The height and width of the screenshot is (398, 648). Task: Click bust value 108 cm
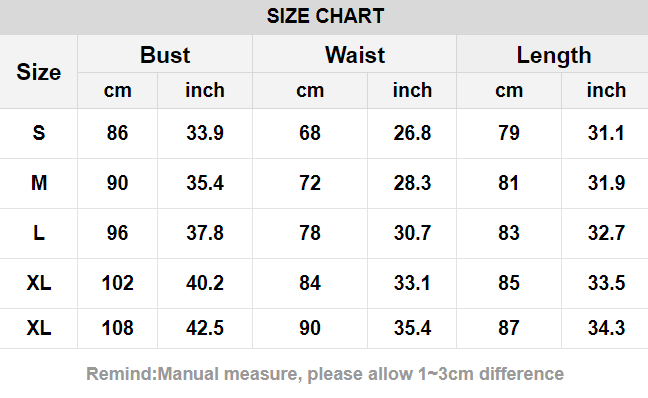pos(117,328)
